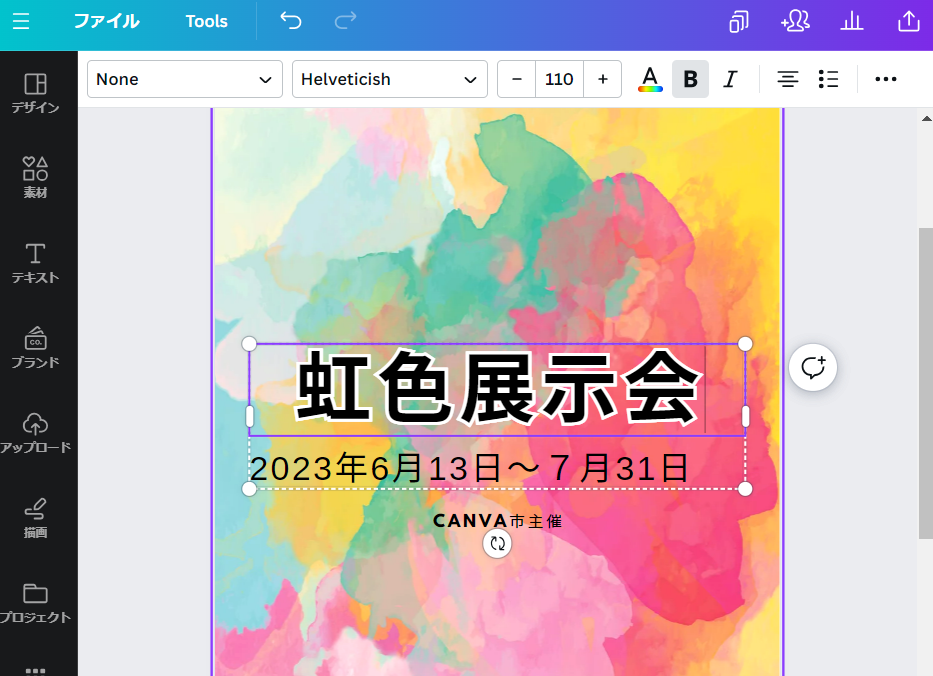Image resolution: width=933 pixels, height=676 pixels.
Task: Toggle bulleted list formatting
Action: (828, 79)
